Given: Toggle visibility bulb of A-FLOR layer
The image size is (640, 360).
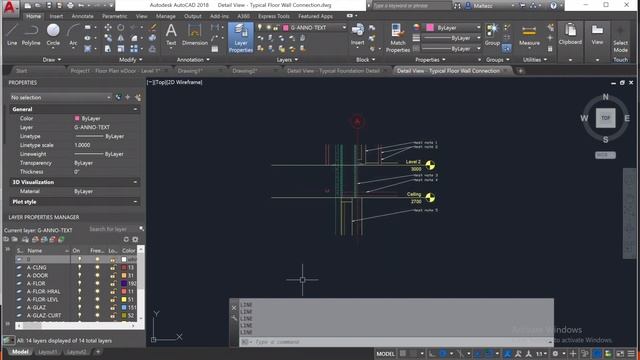Looking at the screenshot, I should coord(80,284).
